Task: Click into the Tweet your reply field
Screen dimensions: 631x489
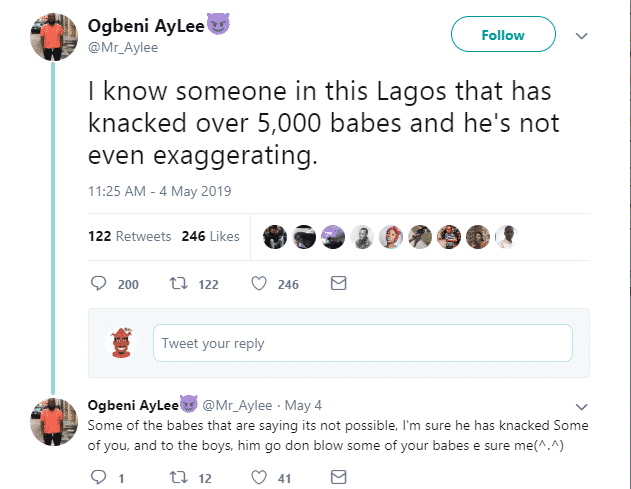Action: [362, 343]
